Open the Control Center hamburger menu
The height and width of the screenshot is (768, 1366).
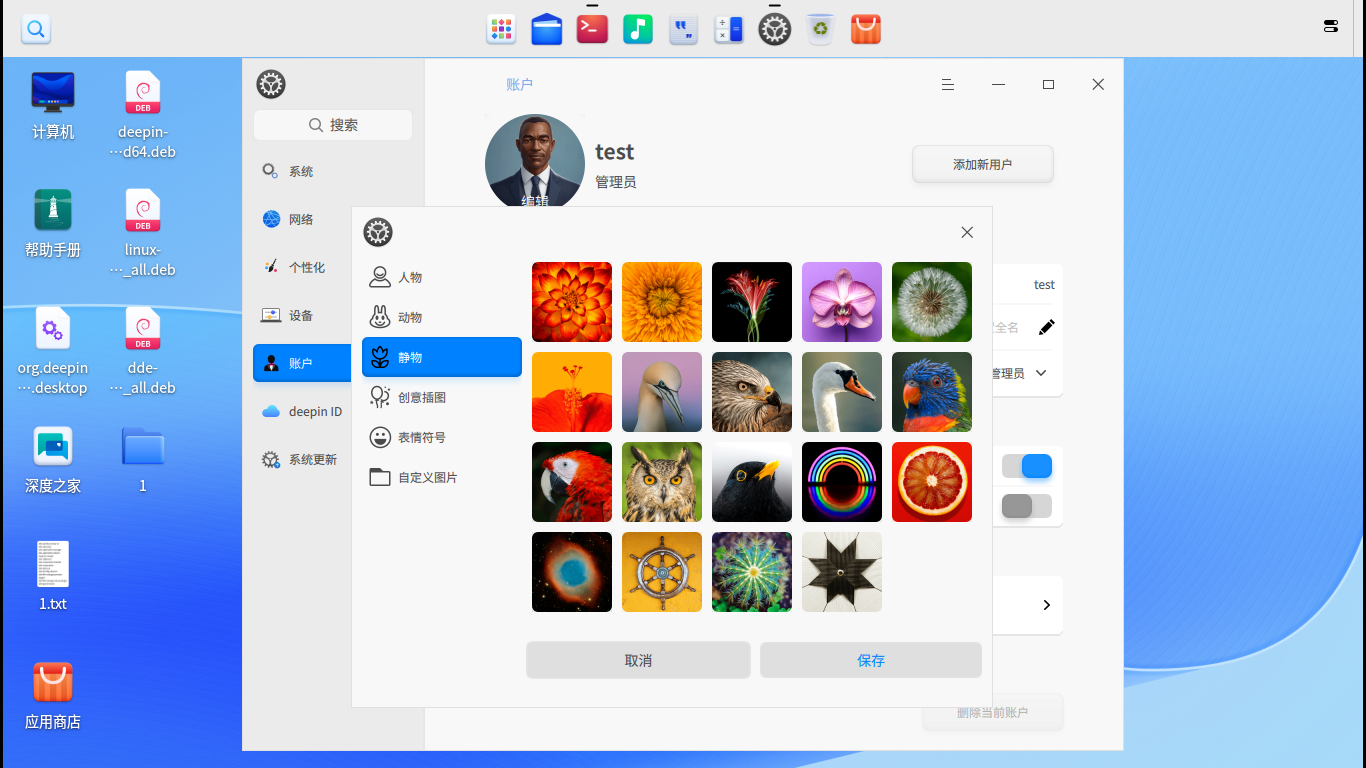pyautogui.click(x=948, y=85)
